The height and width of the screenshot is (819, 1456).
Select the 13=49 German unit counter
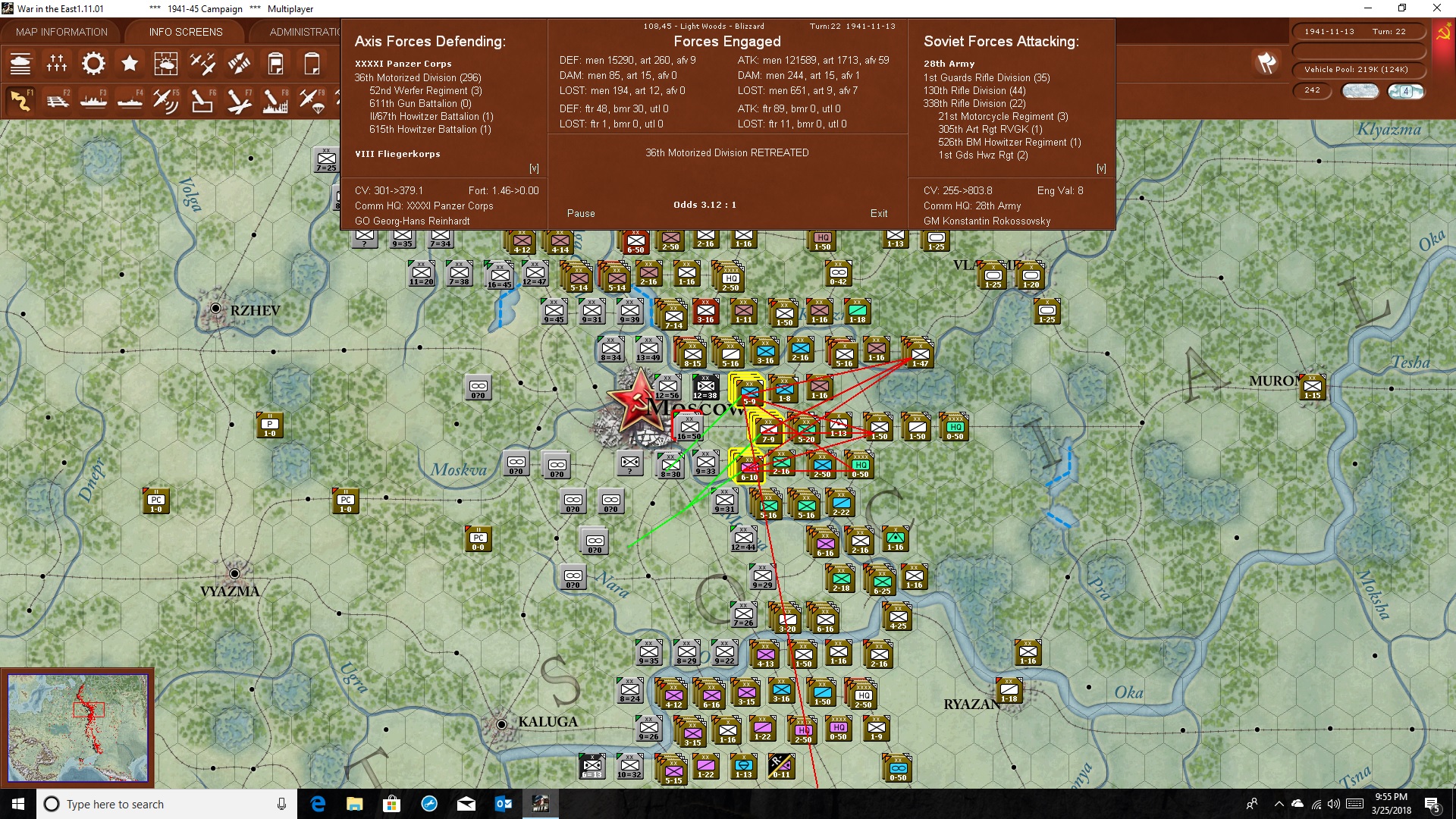(x=648, y=350)
